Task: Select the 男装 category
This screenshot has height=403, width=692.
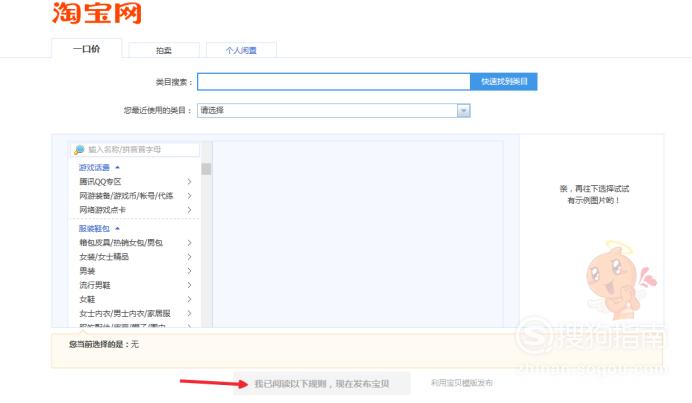Action: pos(87,271)
